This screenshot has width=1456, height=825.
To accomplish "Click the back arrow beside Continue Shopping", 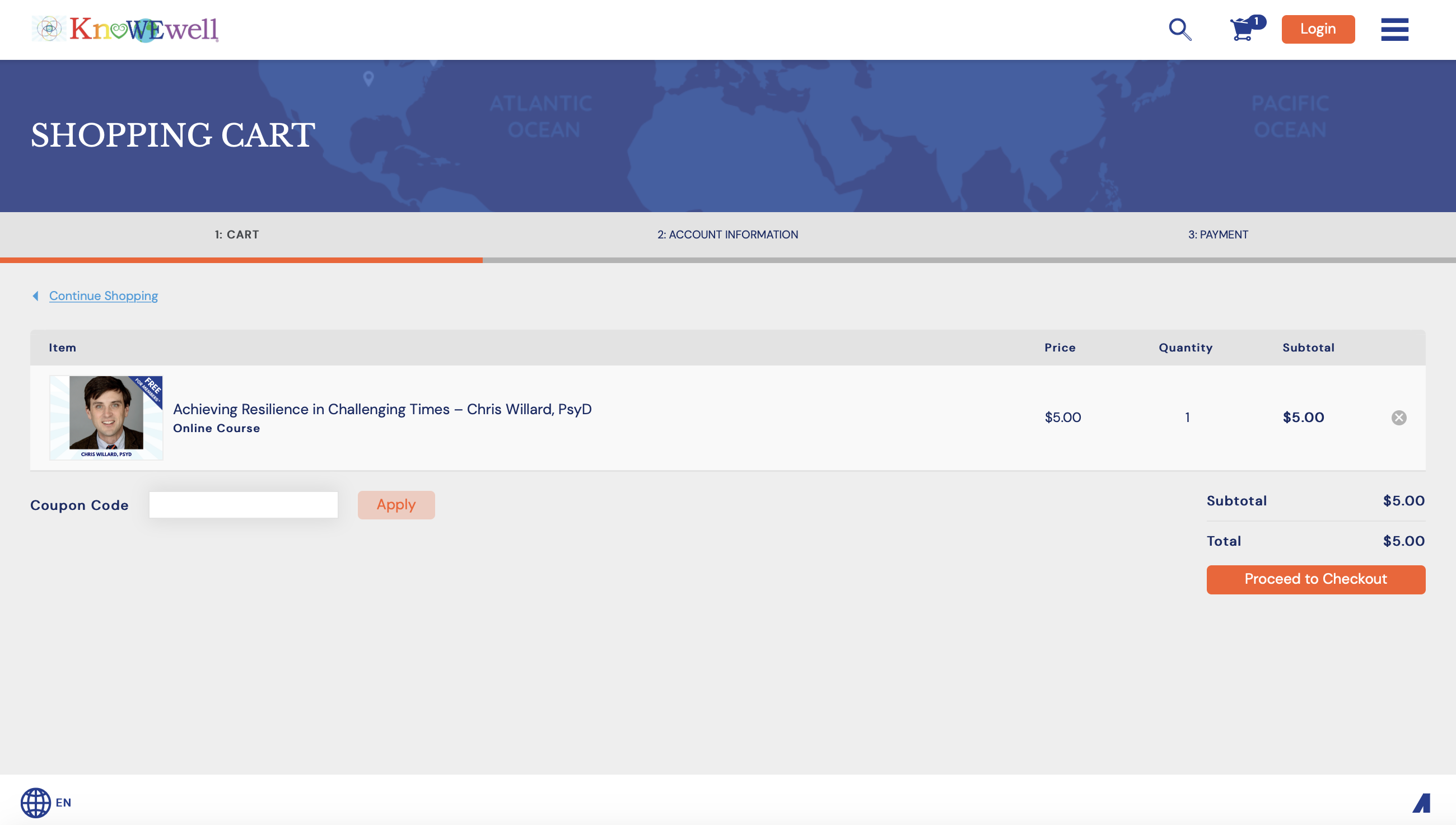I will [x=36, y=296].
